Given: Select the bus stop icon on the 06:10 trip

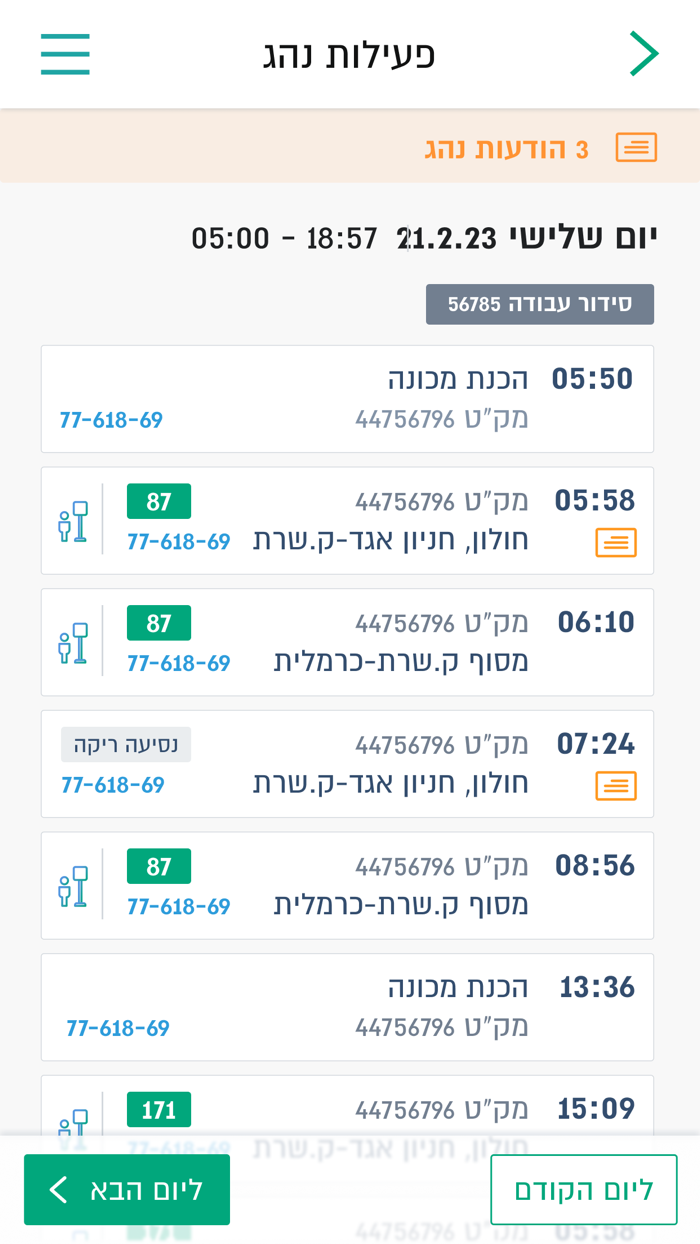Looking at the screenshot, I should (x=72, y=641).
